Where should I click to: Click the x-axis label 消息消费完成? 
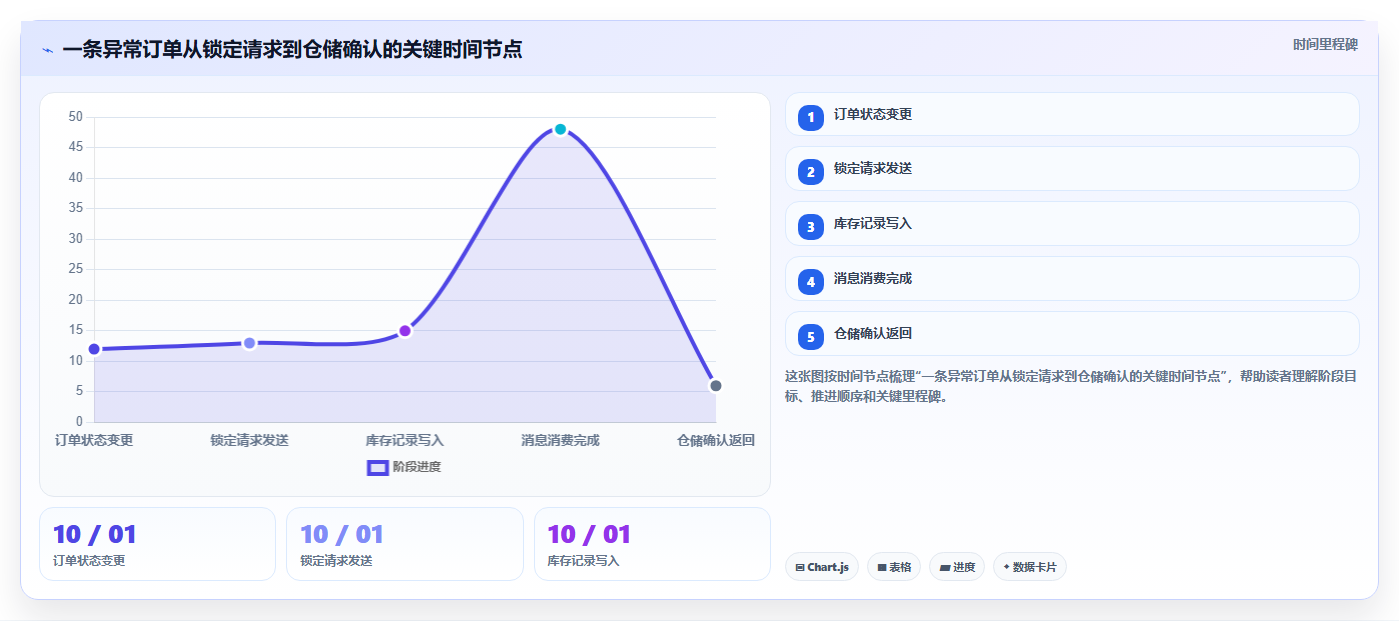560,440
